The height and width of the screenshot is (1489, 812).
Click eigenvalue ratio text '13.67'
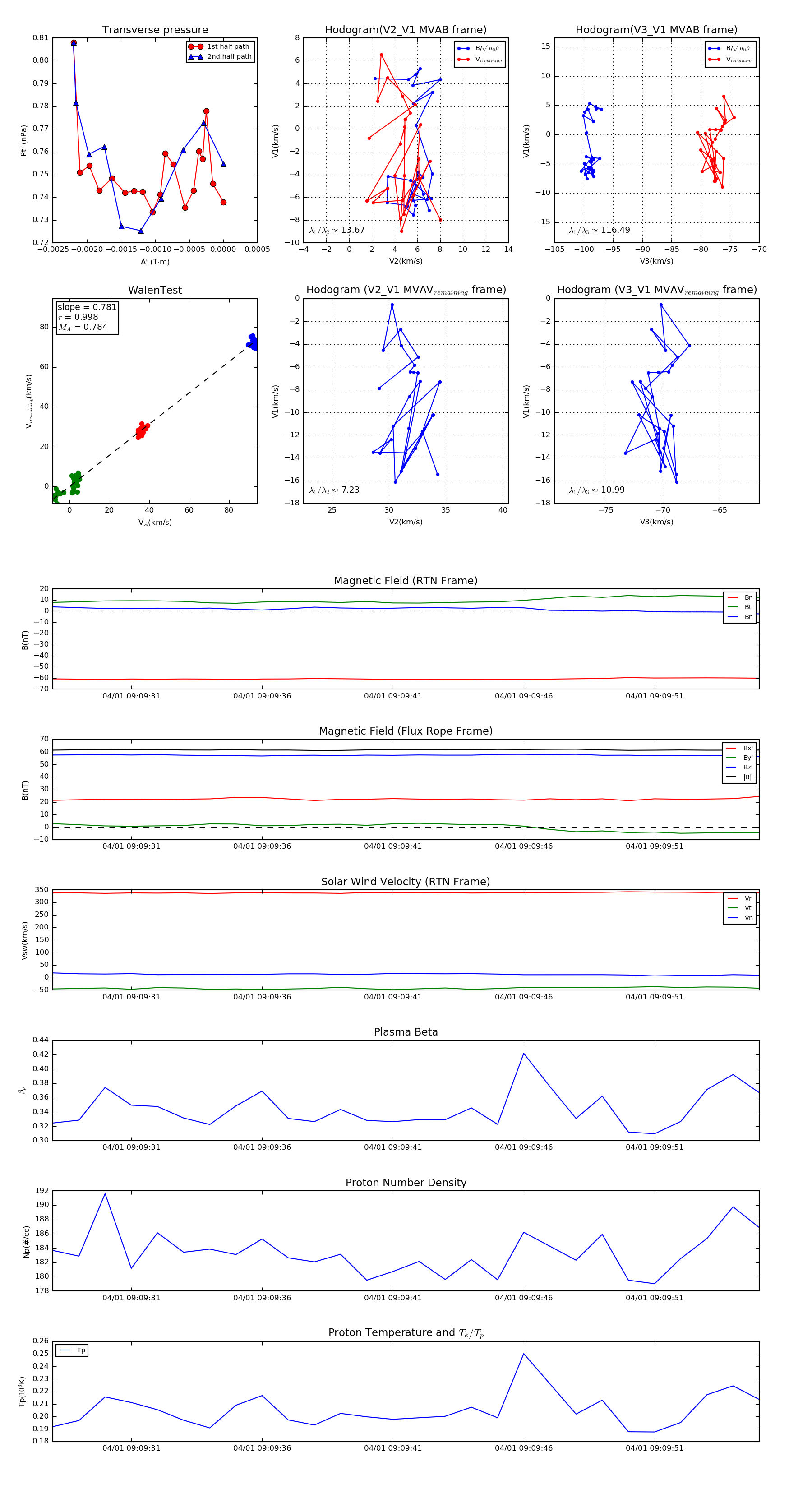(x=352, y=230)
